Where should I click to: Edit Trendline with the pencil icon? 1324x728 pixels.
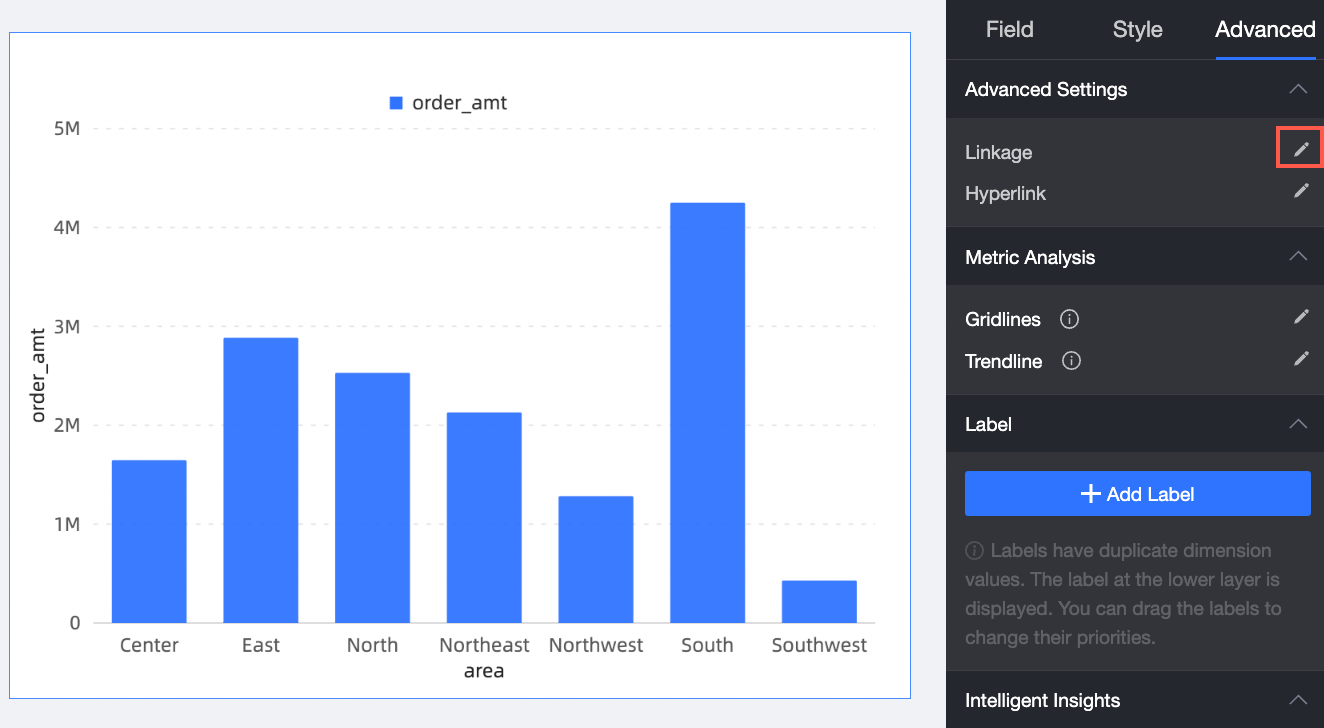1300,359
